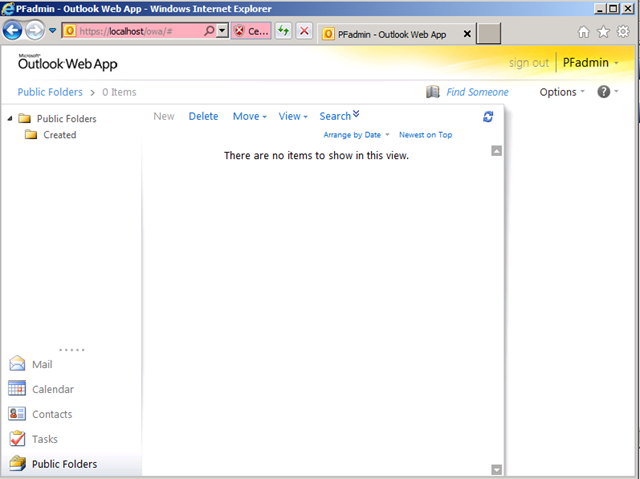
Task: Close the PFadmin Outlook Web App tab
Action: 467,34
